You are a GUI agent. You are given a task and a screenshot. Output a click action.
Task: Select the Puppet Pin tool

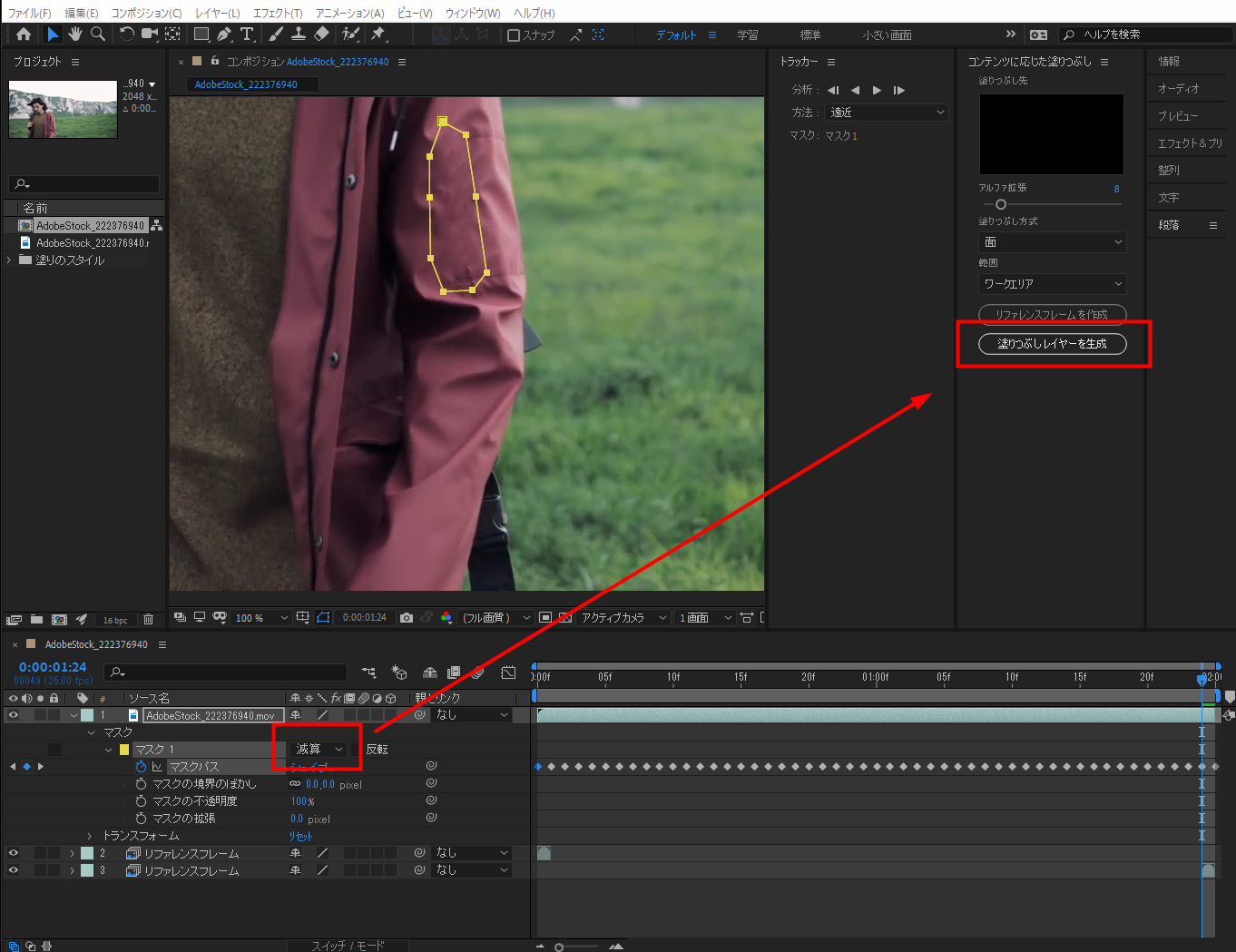pos(378,34)
